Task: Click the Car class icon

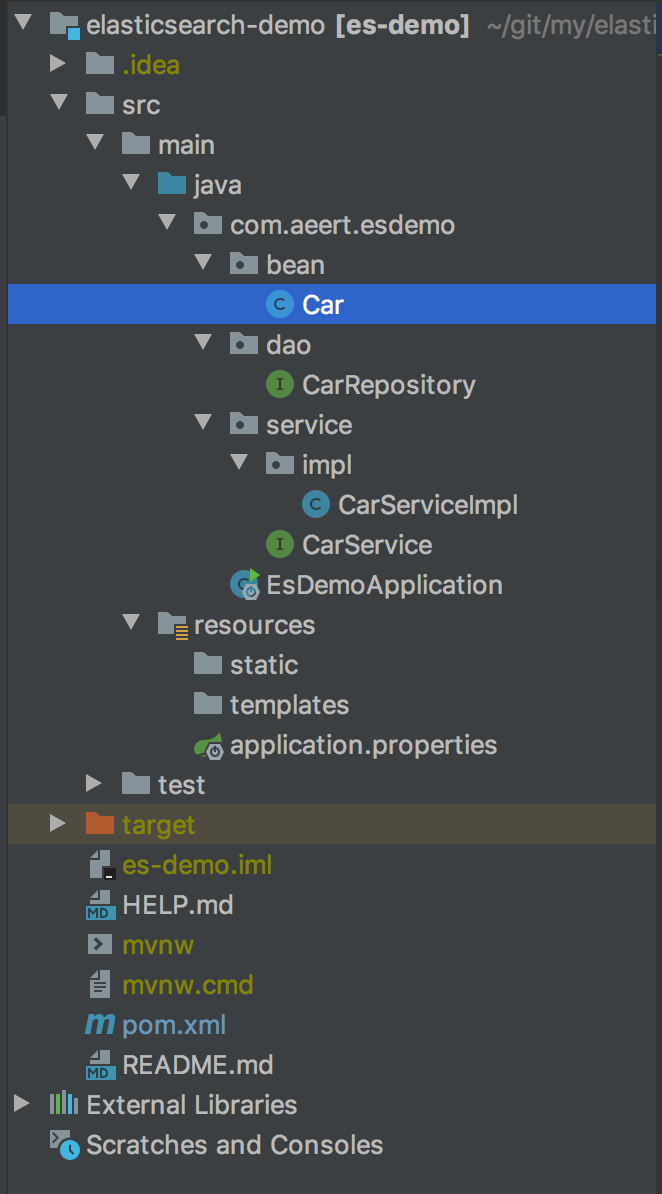Action: point(279,304)
